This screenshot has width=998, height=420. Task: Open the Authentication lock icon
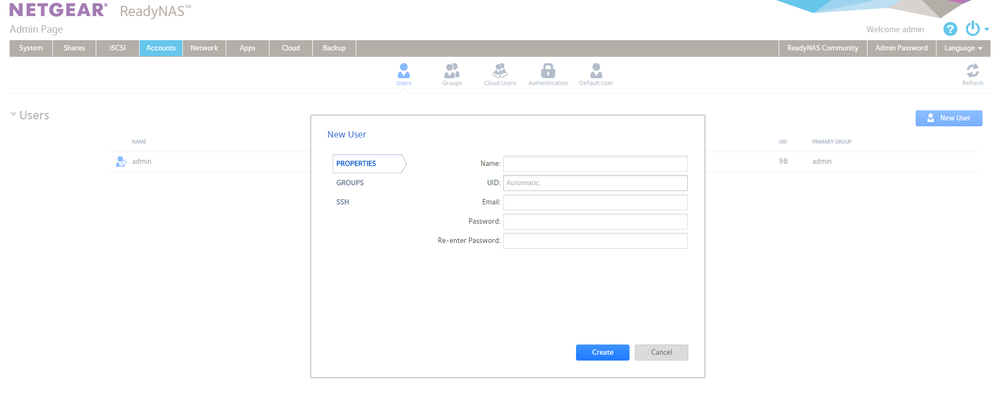pyautogui.click(x=547, y=71)
